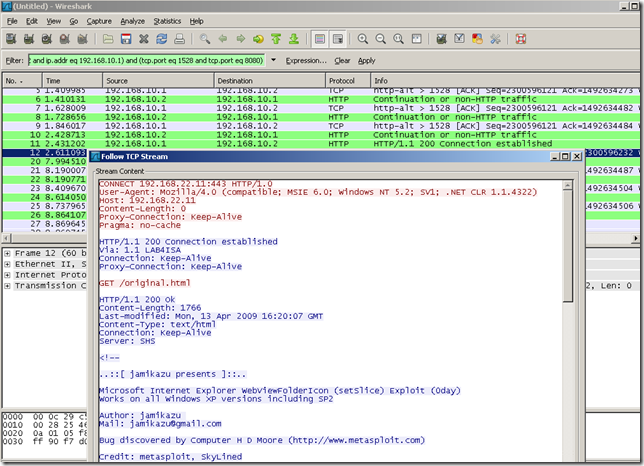Expand the Internet Protocol tree node

point(7,275)
